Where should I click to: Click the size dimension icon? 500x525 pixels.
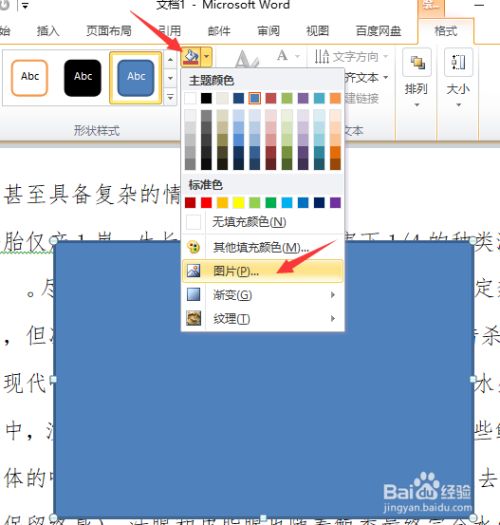point(458,62)
